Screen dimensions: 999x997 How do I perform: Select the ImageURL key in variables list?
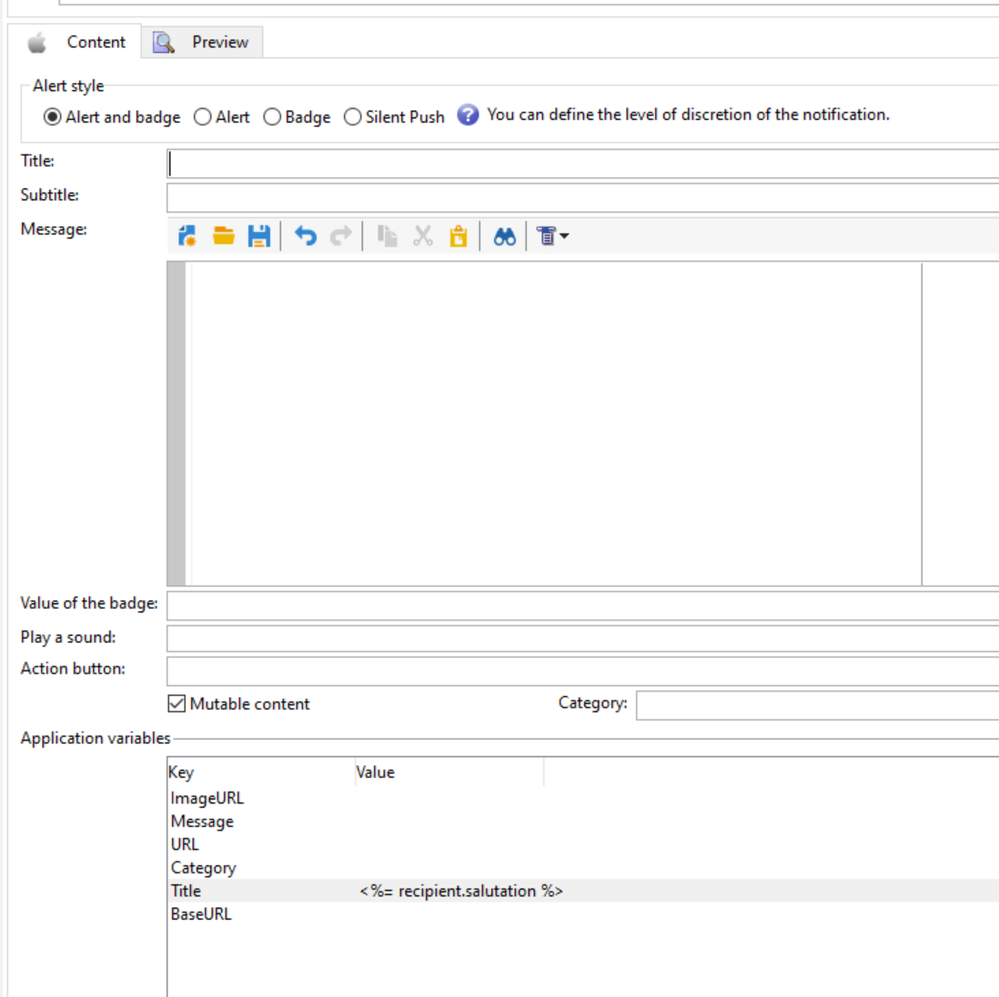pyautogui.click(x=207, y=798)
